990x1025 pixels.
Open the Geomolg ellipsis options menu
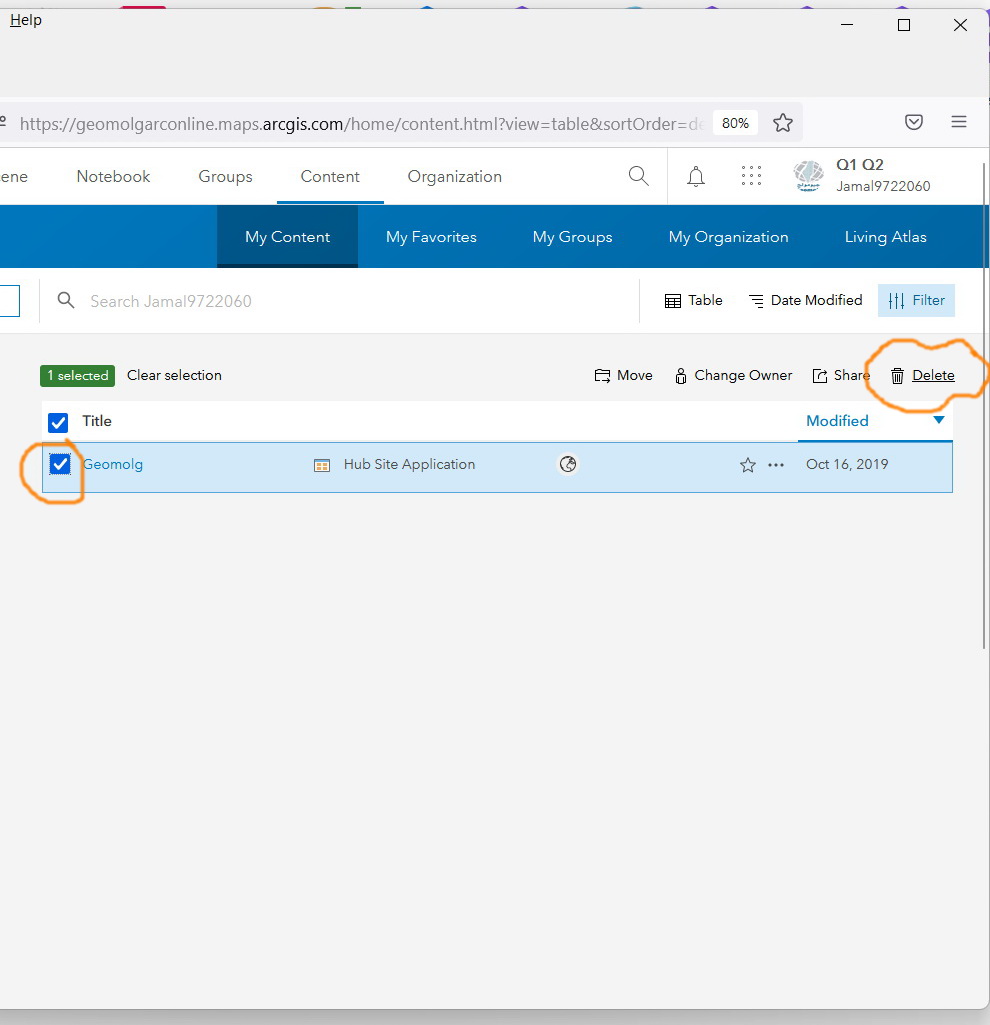pyautogui.click(x=775, y=464)
